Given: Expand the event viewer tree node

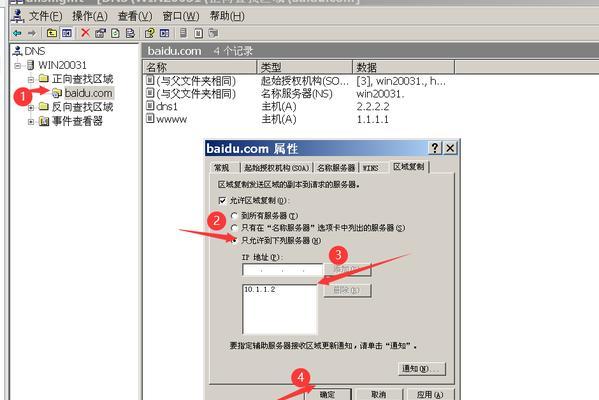Looking at the screenshot, I should (x=31, y=122).
